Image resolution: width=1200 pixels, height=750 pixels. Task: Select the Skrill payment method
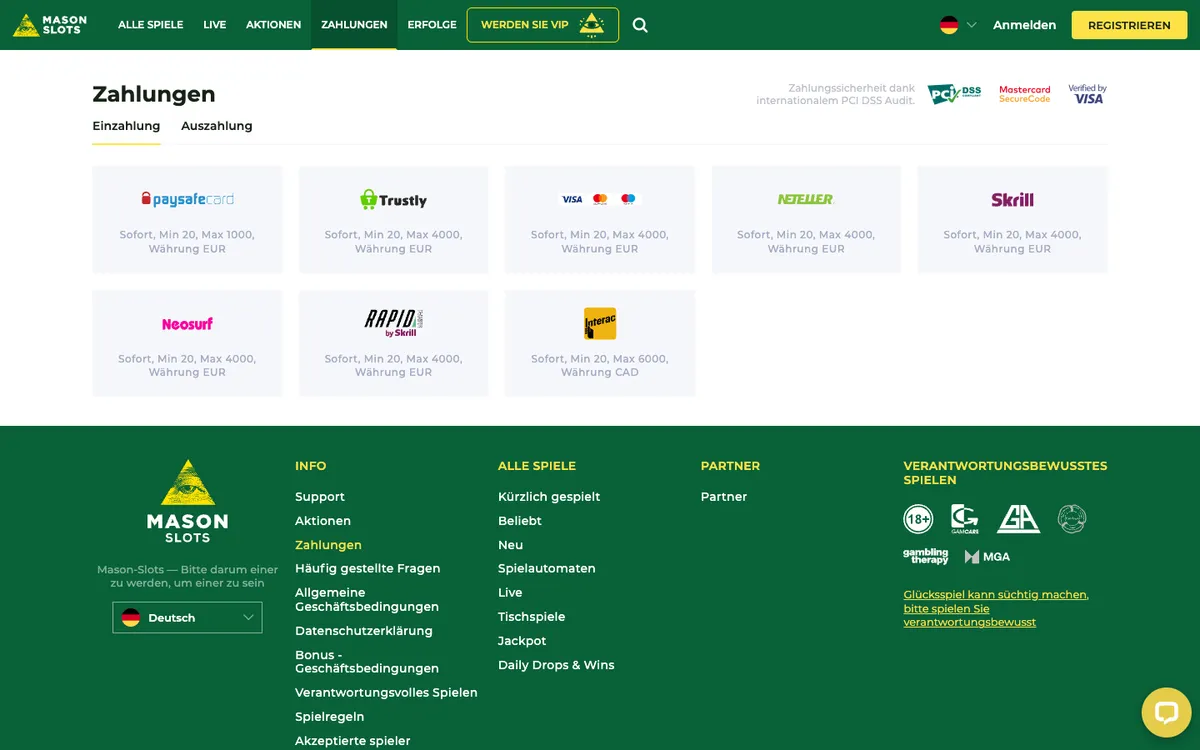1012,220
